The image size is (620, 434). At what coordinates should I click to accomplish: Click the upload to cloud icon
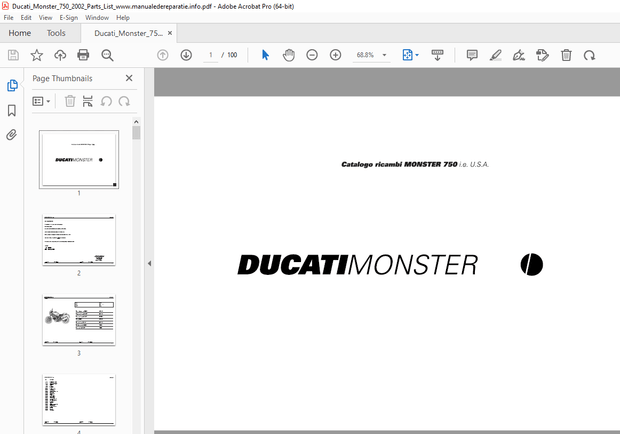[60, 55]
